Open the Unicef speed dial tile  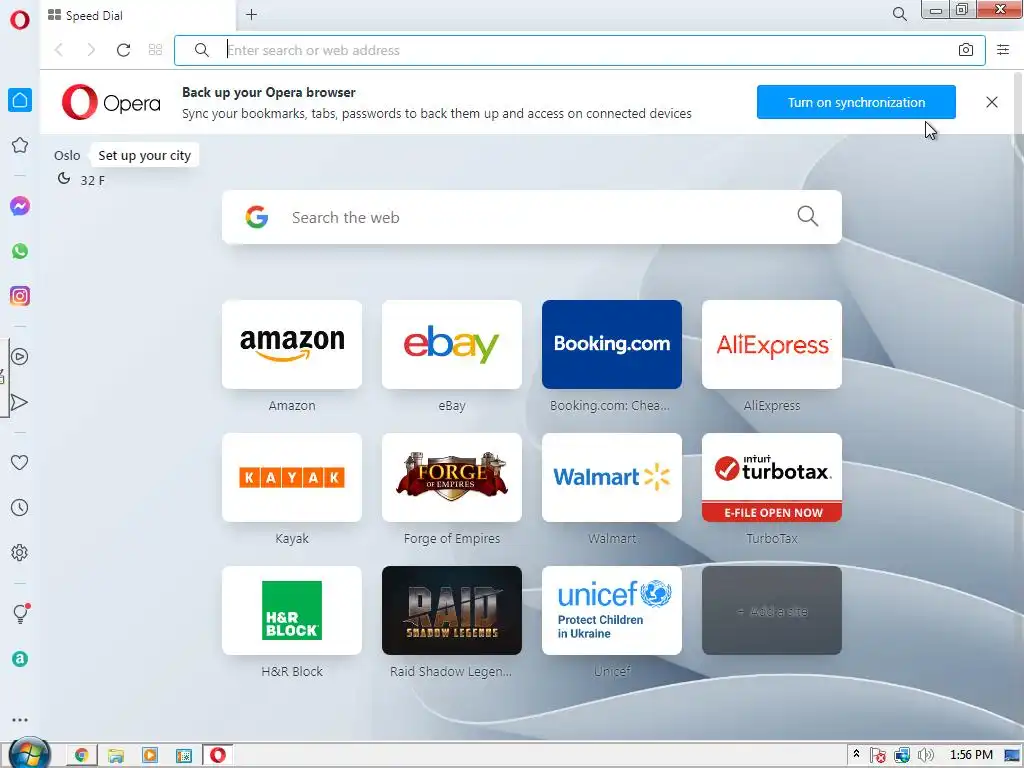point(612,611)
